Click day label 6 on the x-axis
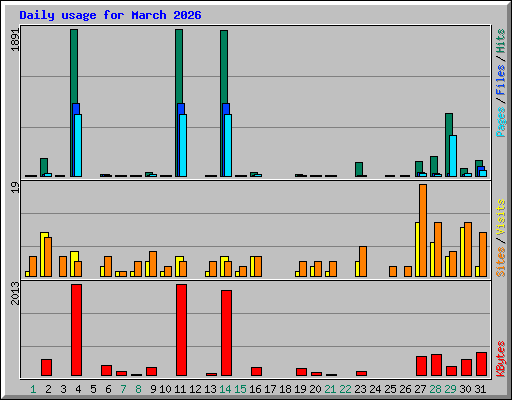512x400 pixels. coord(108,389)
